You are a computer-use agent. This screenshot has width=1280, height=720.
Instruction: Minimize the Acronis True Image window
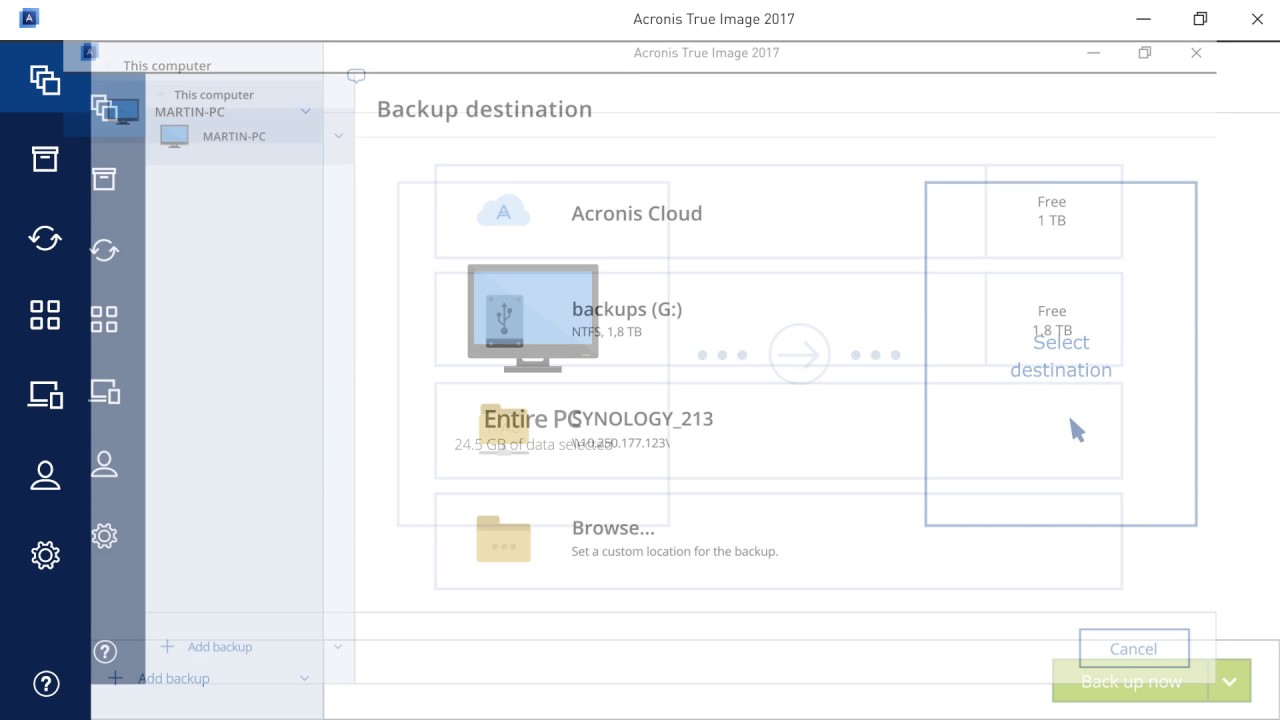tap(1142, 19)
